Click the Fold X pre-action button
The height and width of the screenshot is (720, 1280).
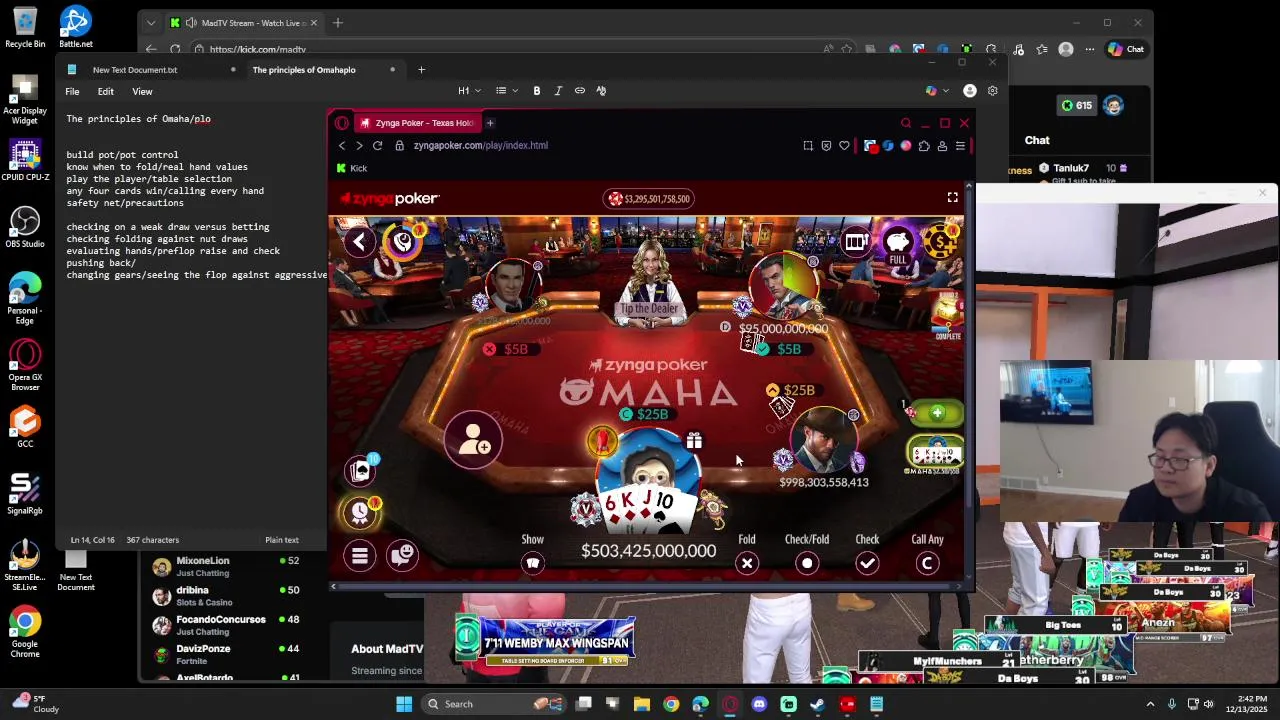[747, 563]
